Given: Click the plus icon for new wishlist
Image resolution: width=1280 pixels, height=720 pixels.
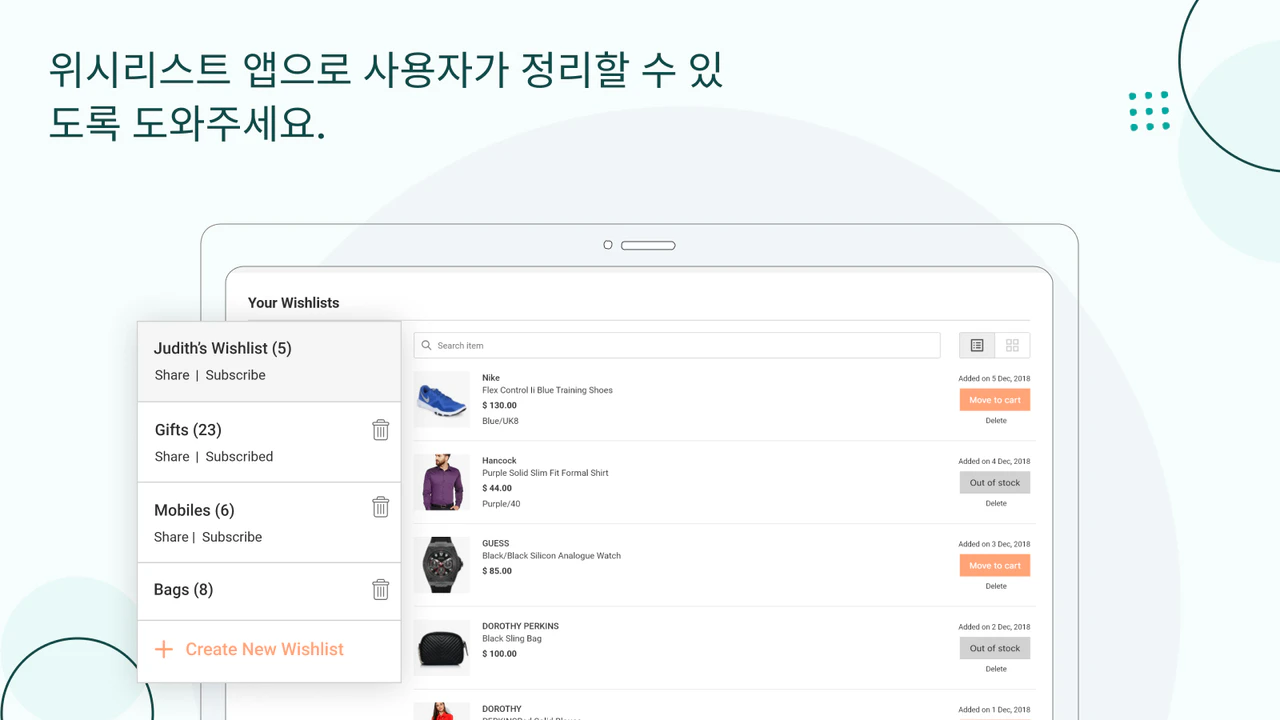Looking at the screenshot, I should click(x=163, y=650).
